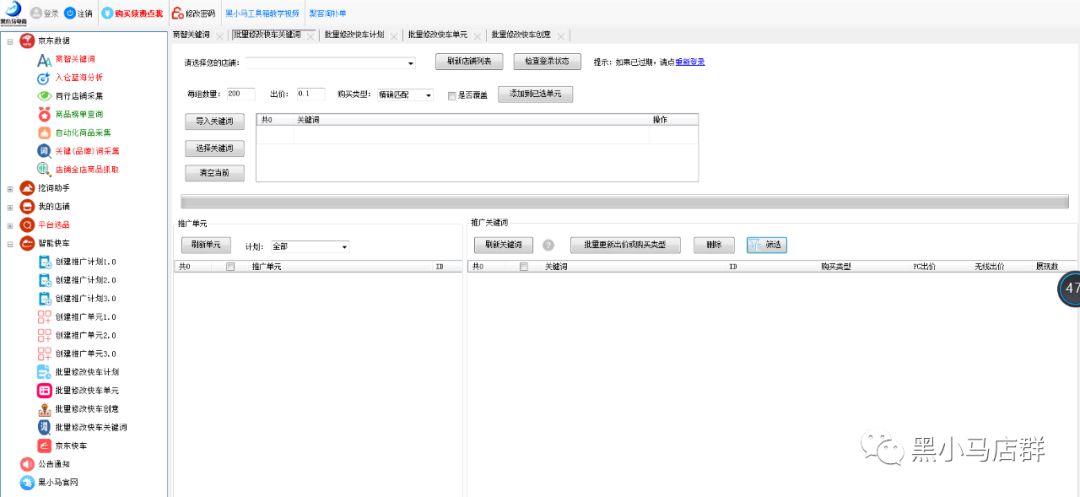
Task: Expand the 我的店铺 tree node
Action: pyautogui.click(x=10, y=207)
